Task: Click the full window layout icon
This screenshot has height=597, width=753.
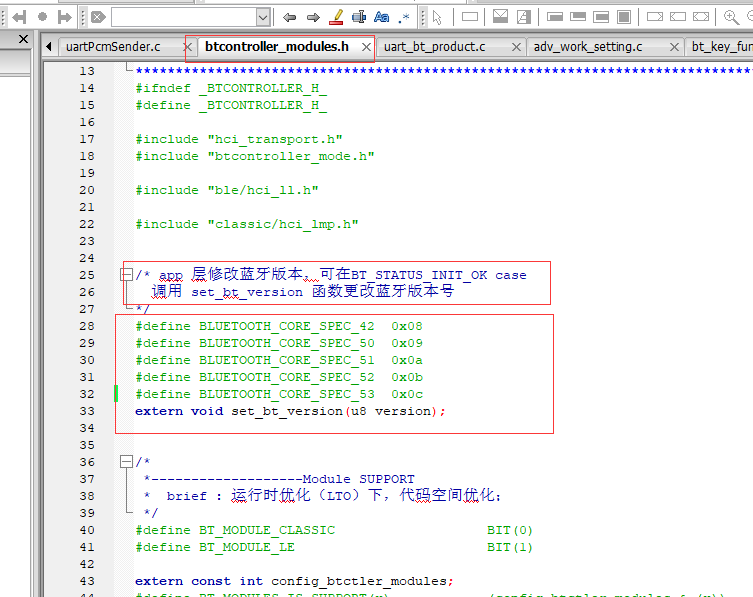Action: (x=624, y=17)
